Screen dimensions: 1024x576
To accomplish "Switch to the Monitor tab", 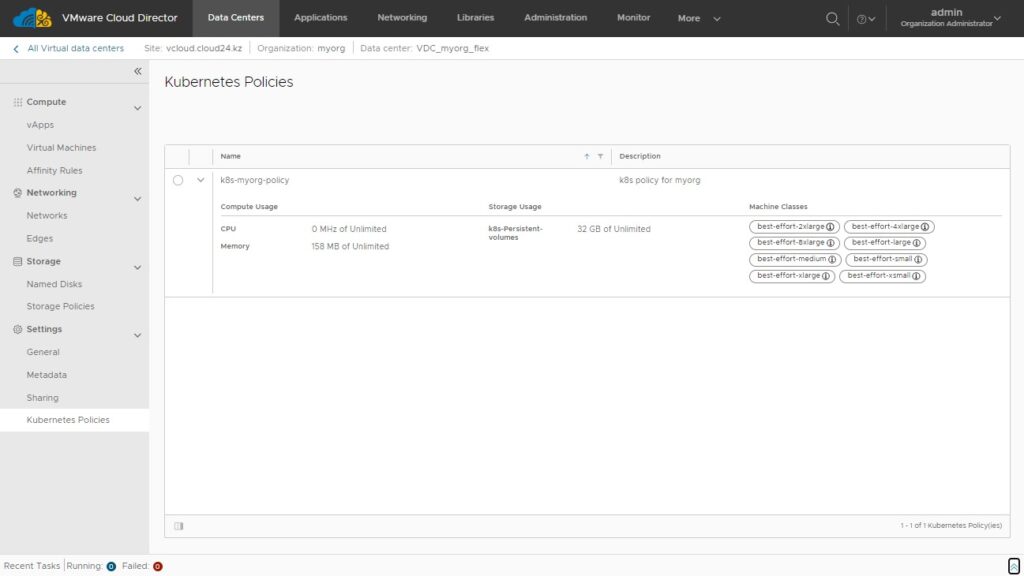I will click(x=633, y=18).
